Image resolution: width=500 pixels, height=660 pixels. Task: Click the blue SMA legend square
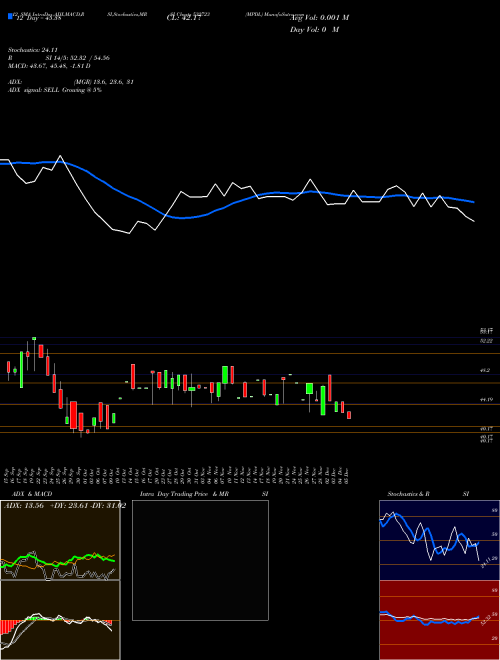[x=10, y=16]
